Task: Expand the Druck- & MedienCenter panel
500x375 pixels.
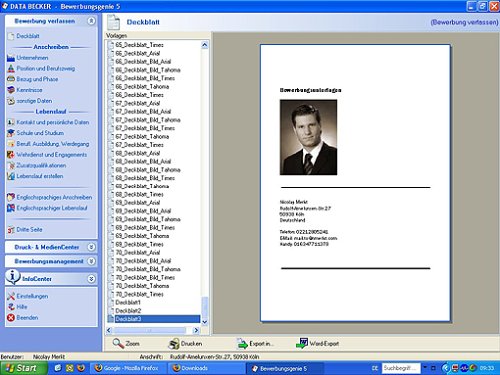Action: click(x=91, y=247)
